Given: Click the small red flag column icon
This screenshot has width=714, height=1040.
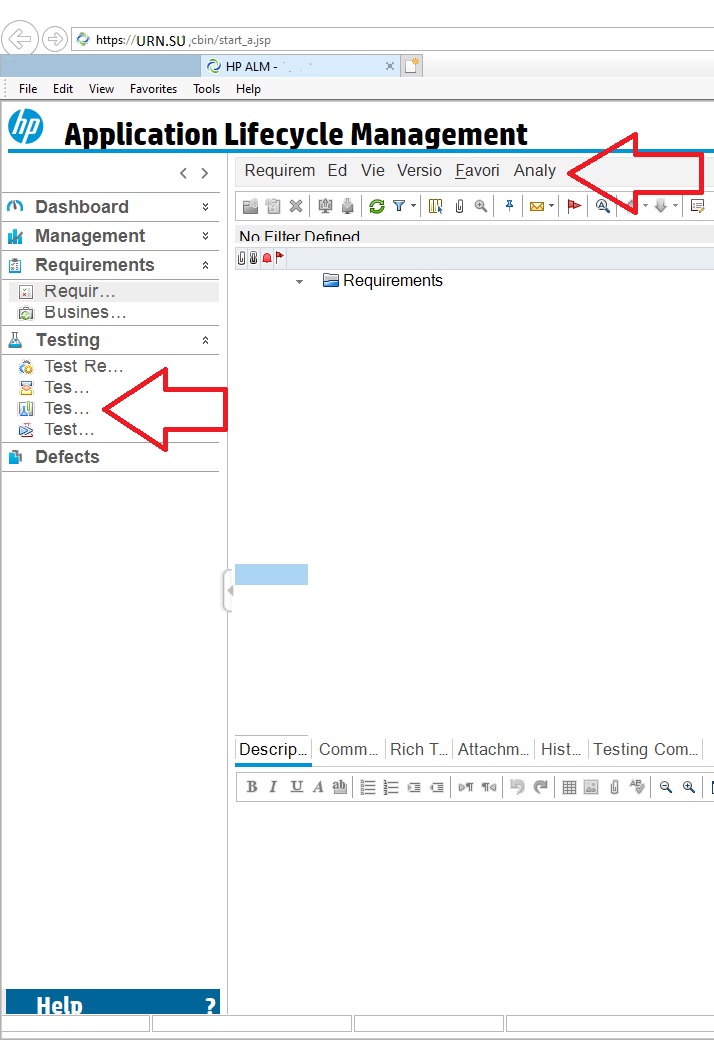Looking at the screenshot, I should [279, 257].
